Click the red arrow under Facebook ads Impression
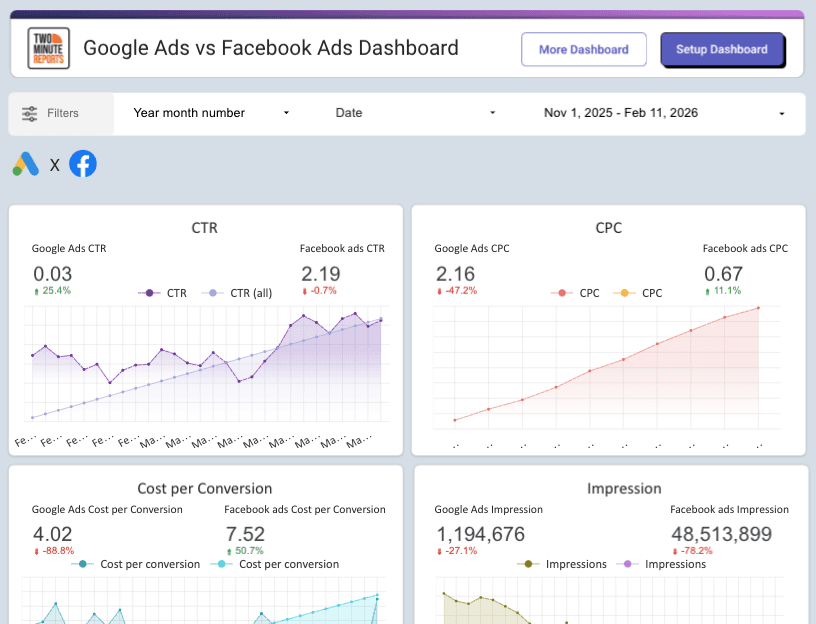Screen dimensions: 816x624 676,551
